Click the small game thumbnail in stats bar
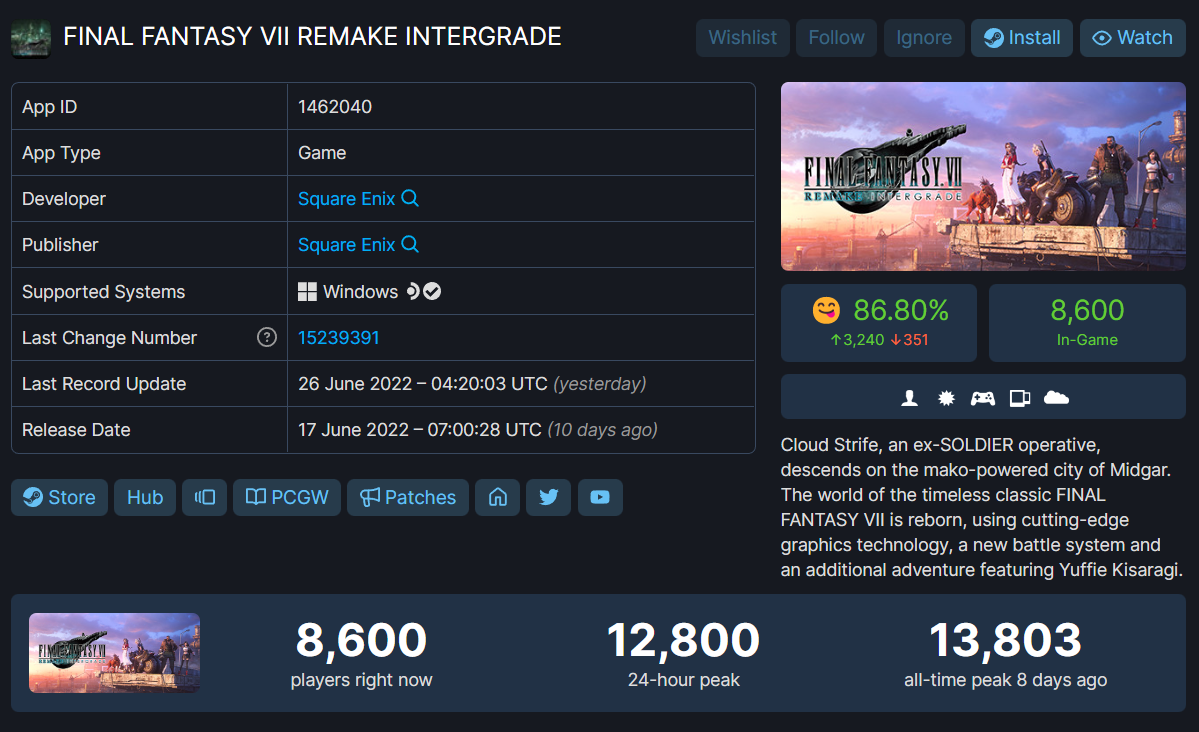1199x732 pixels. [115, 652]
